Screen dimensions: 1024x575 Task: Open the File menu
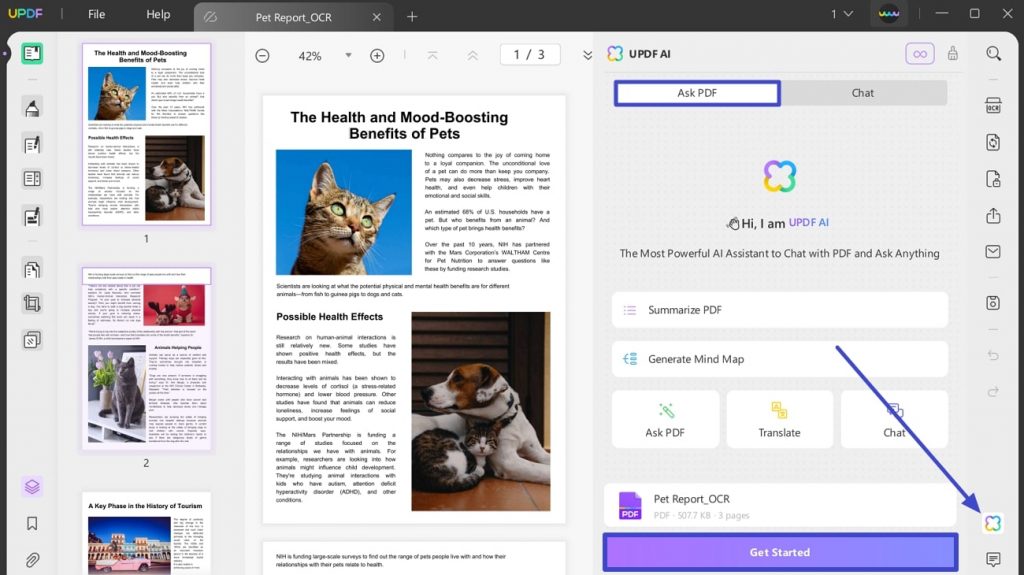click(97, 14)
